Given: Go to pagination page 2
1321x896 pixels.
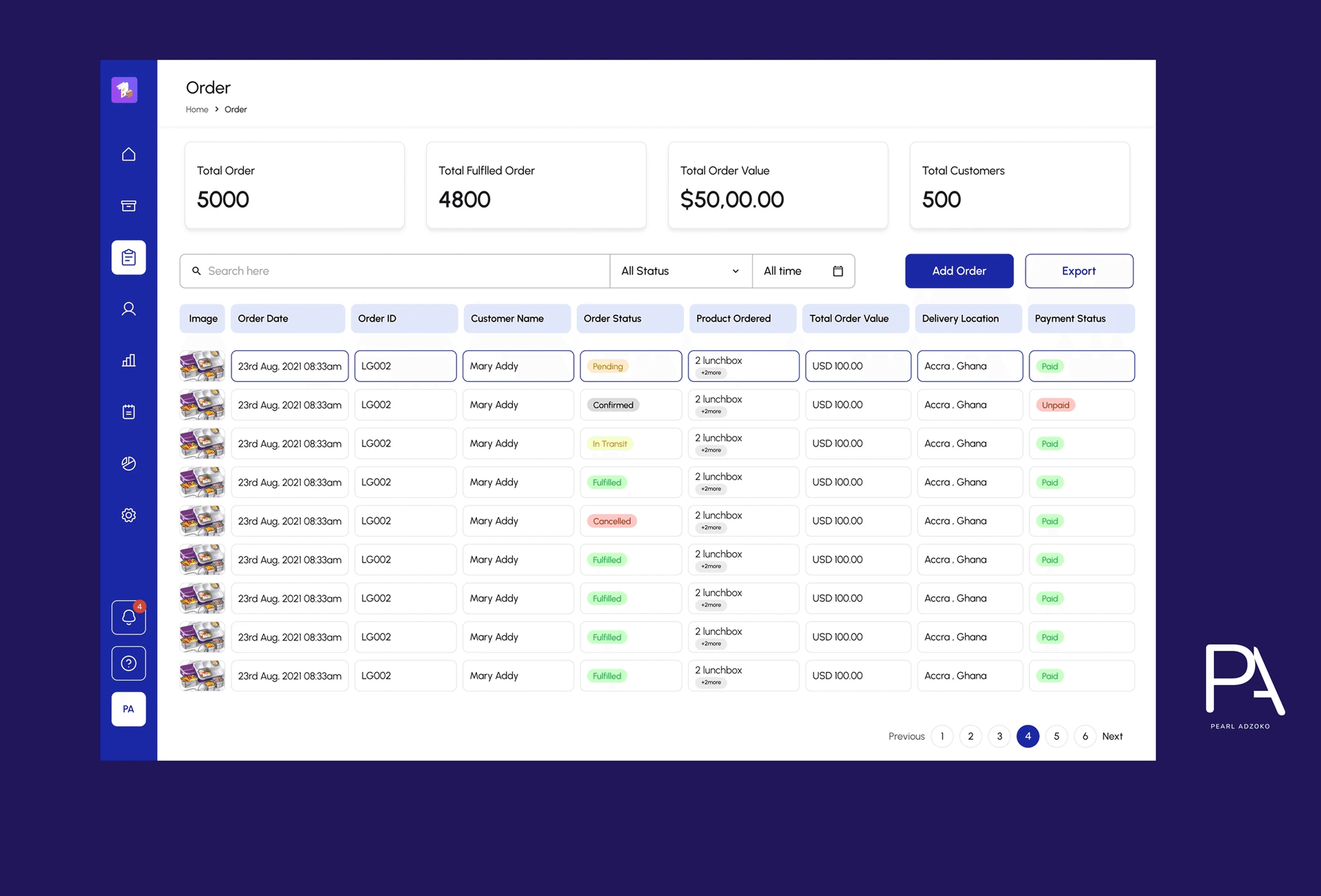Looking at the screenshot, I should pos(970,736).
